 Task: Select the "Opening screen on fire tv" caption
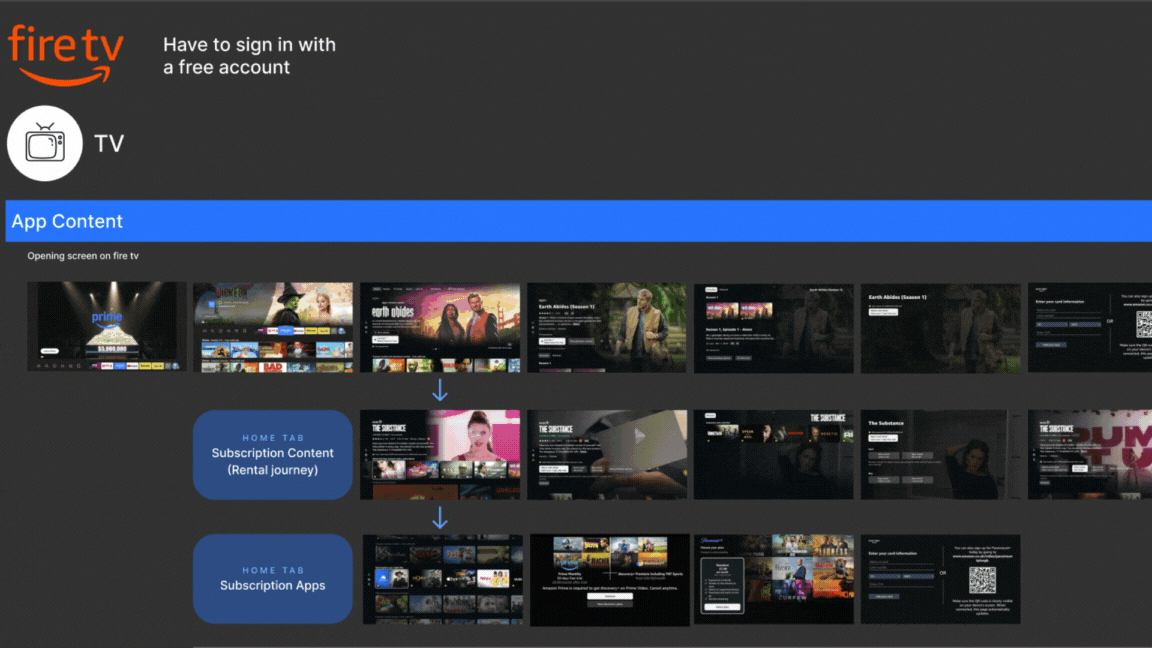tap(83, 256)
